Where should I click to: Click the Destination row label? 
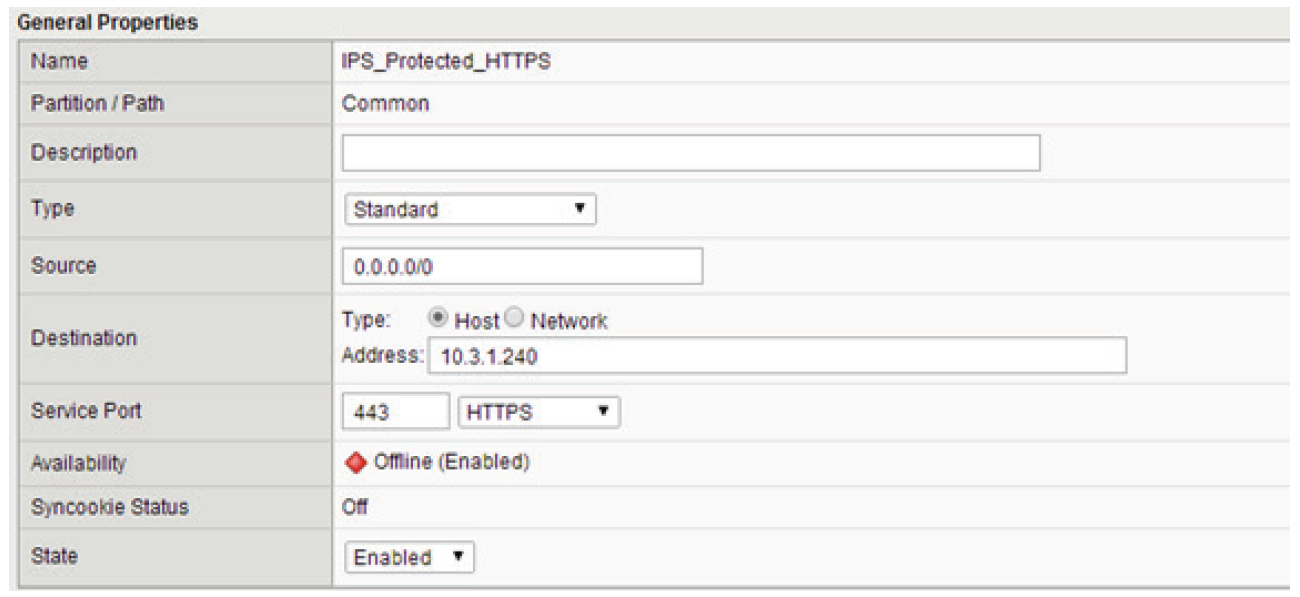(84, 338)
